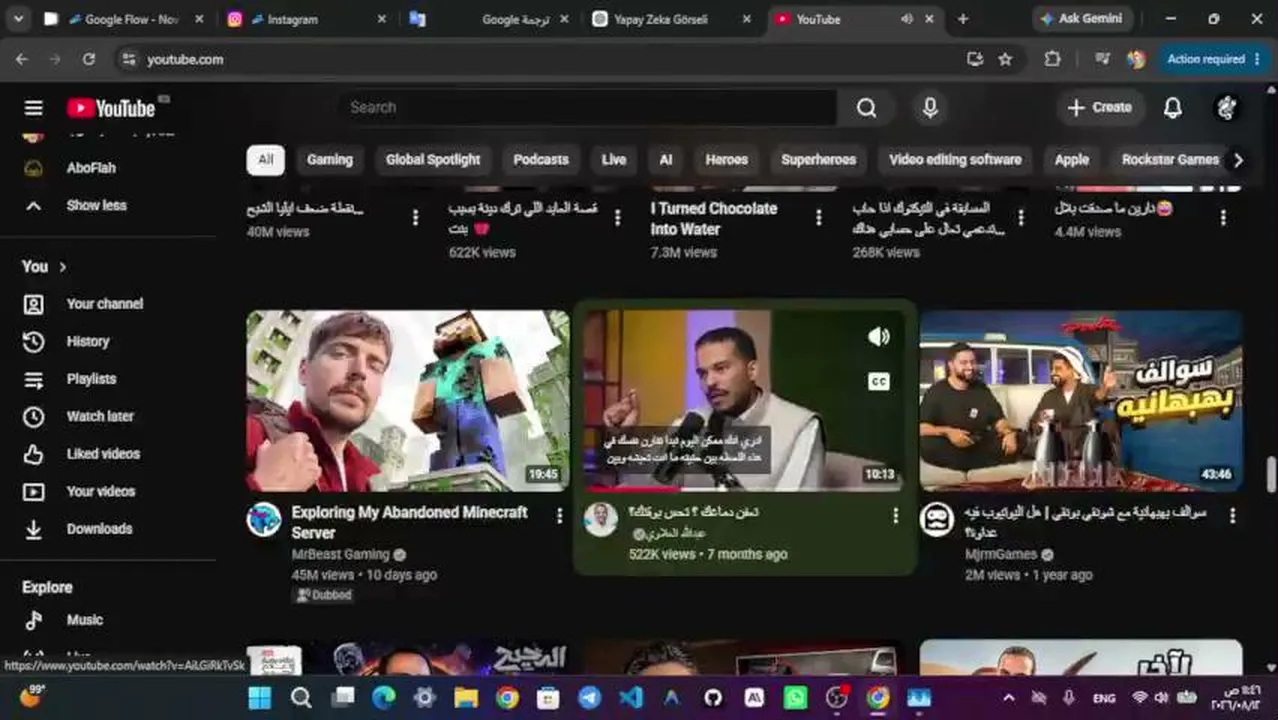
Task: Open the Windows Start menu
Action: 260,698
